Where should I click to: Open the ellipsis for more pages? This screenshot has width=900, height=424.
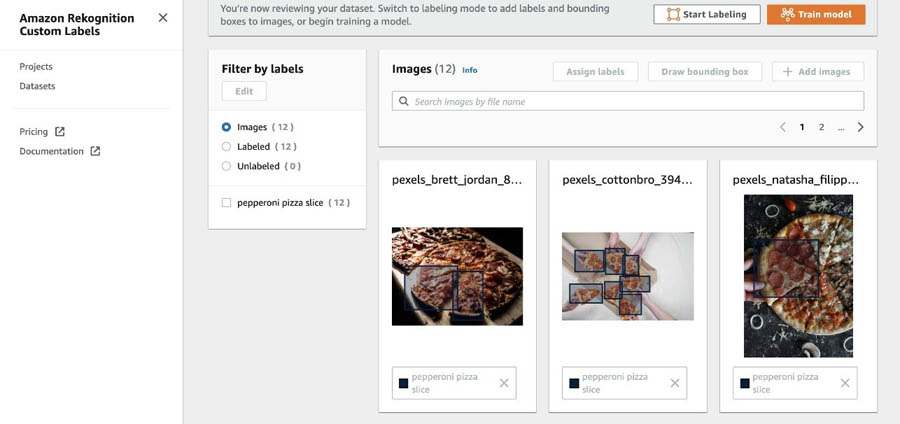841,128
